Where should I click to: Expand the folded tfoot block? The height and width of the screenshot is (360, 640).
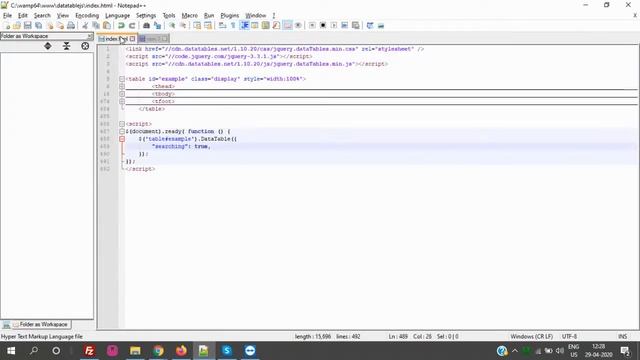(122, 101)
